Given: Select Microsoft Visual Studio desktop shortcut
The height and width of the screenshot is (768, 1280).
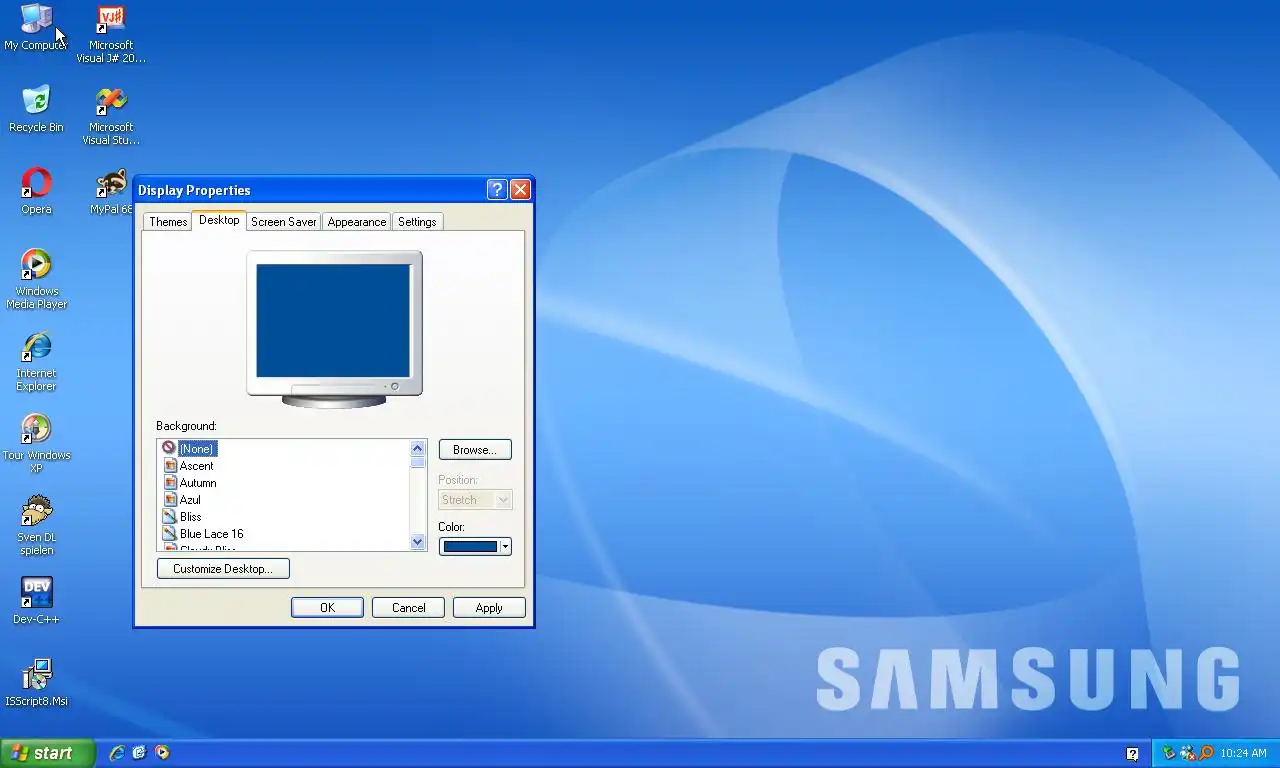Looking at the screenshot, I should click(111, 116).
